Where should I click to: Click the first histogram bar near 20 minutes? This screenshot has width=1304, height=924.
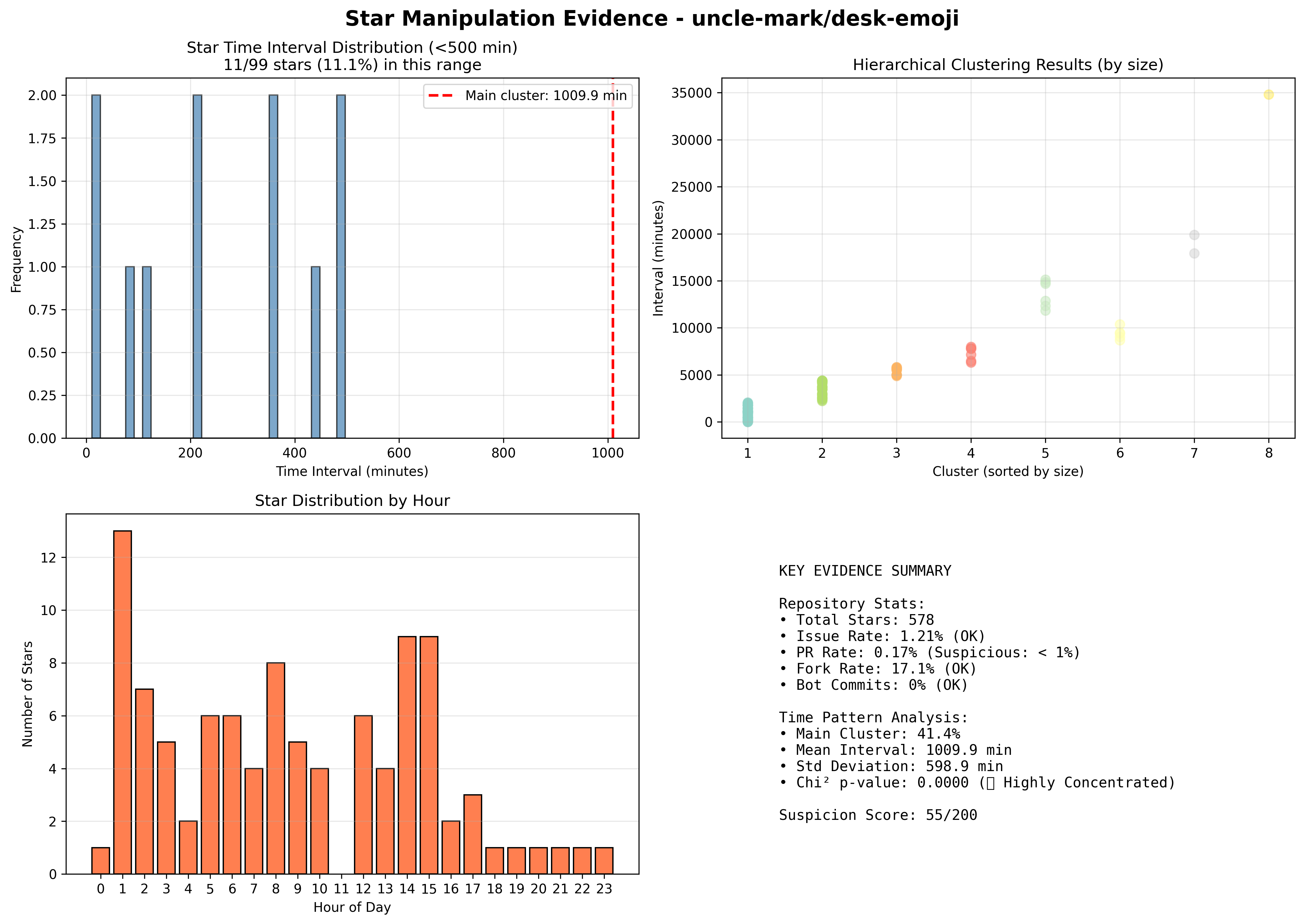[x=96, y=266]
